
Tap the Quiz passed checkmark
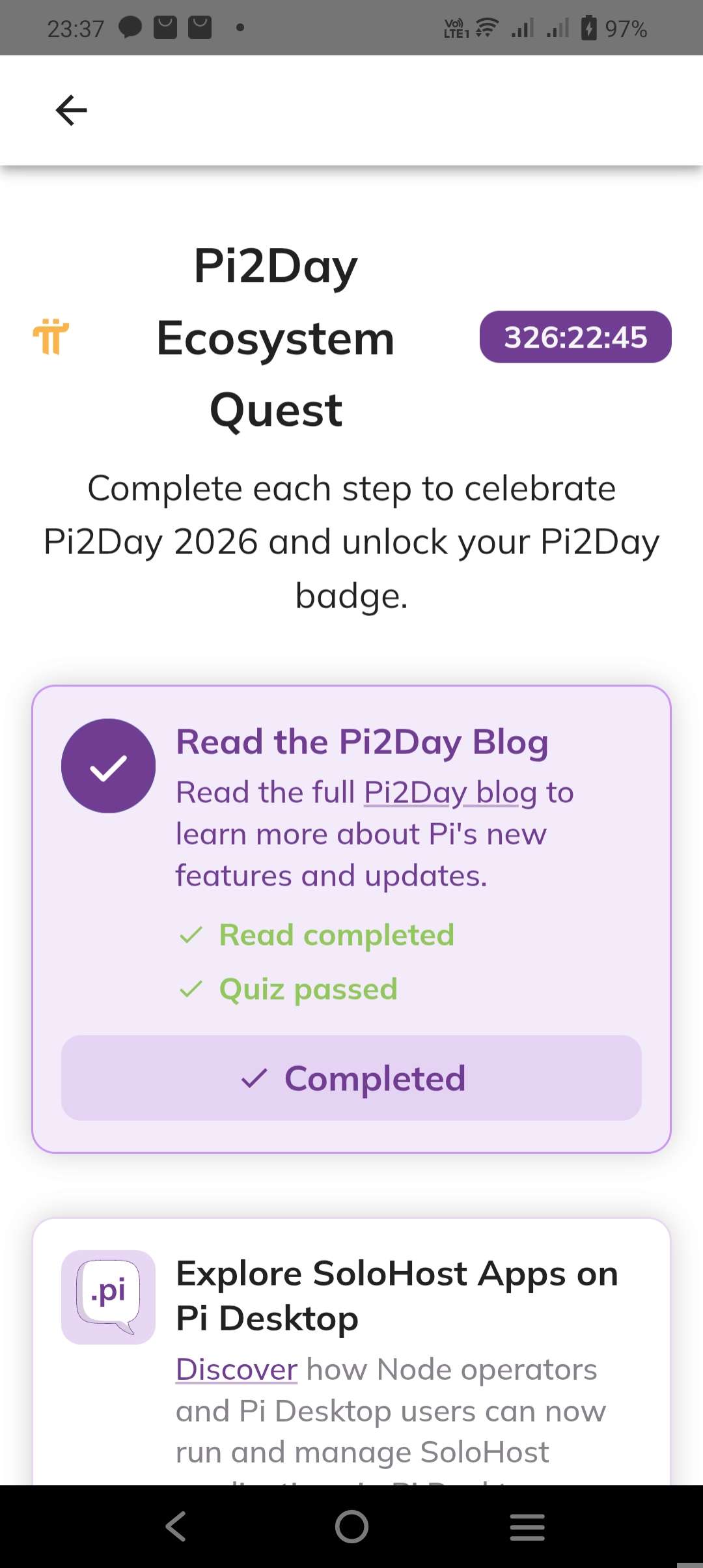(x=191, y=989)
